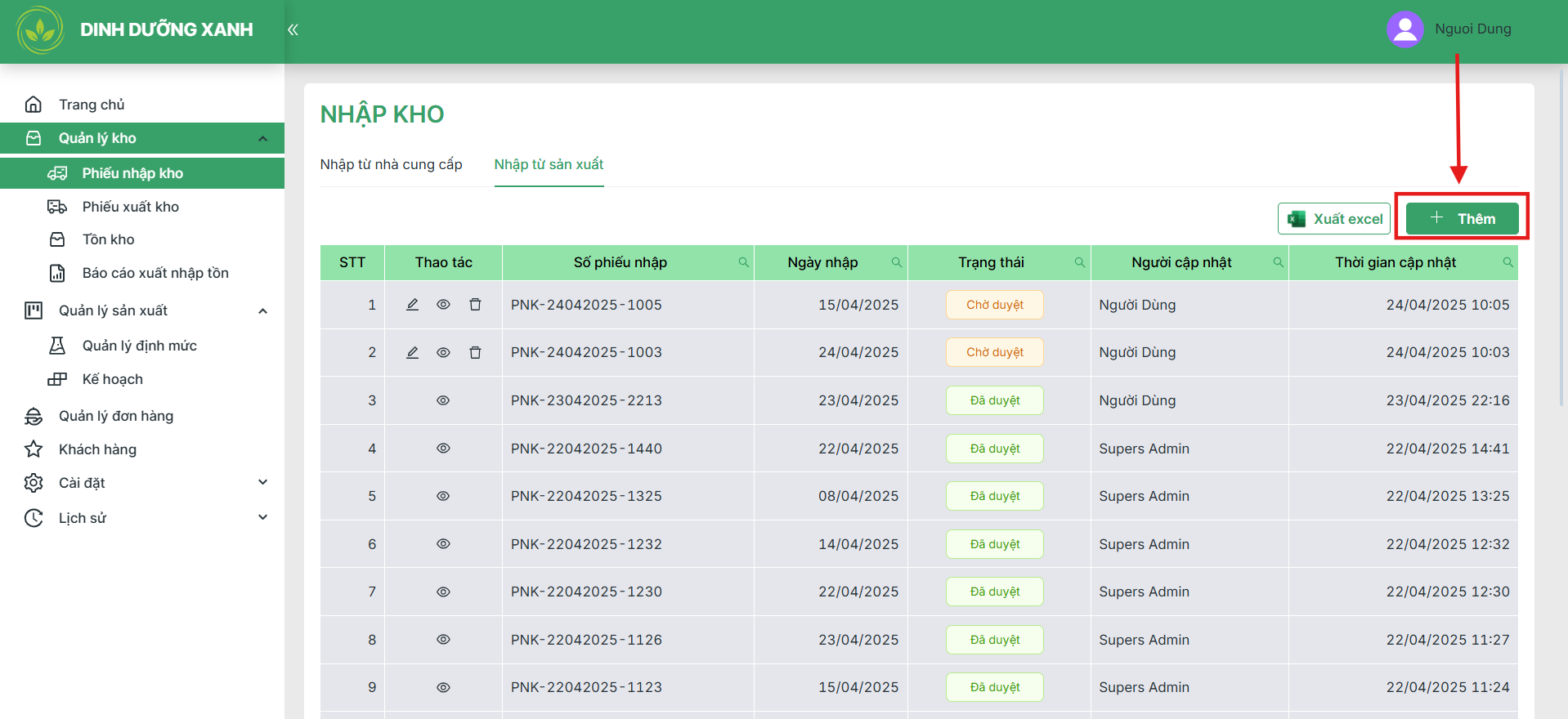The image size is (1568, 719).
Task: Click the Chờ duyệt status badge in row 1
Action: click(995, 305)
